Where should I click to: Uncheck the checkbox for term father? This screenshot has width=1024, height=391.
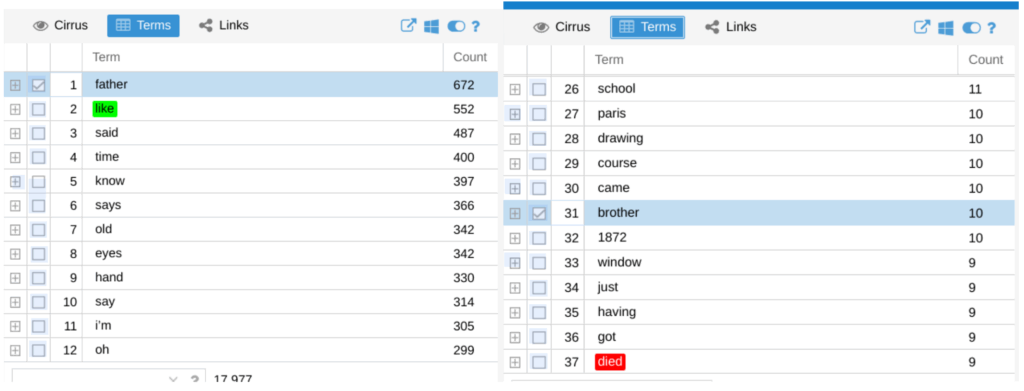coord(39,85)
